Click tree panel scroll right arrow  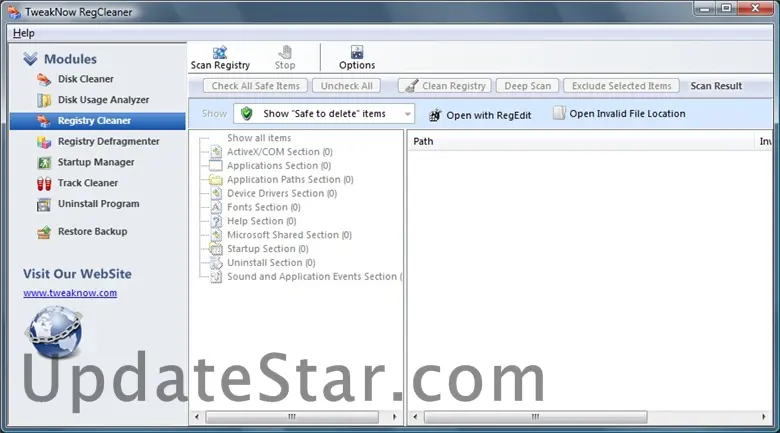394,417
